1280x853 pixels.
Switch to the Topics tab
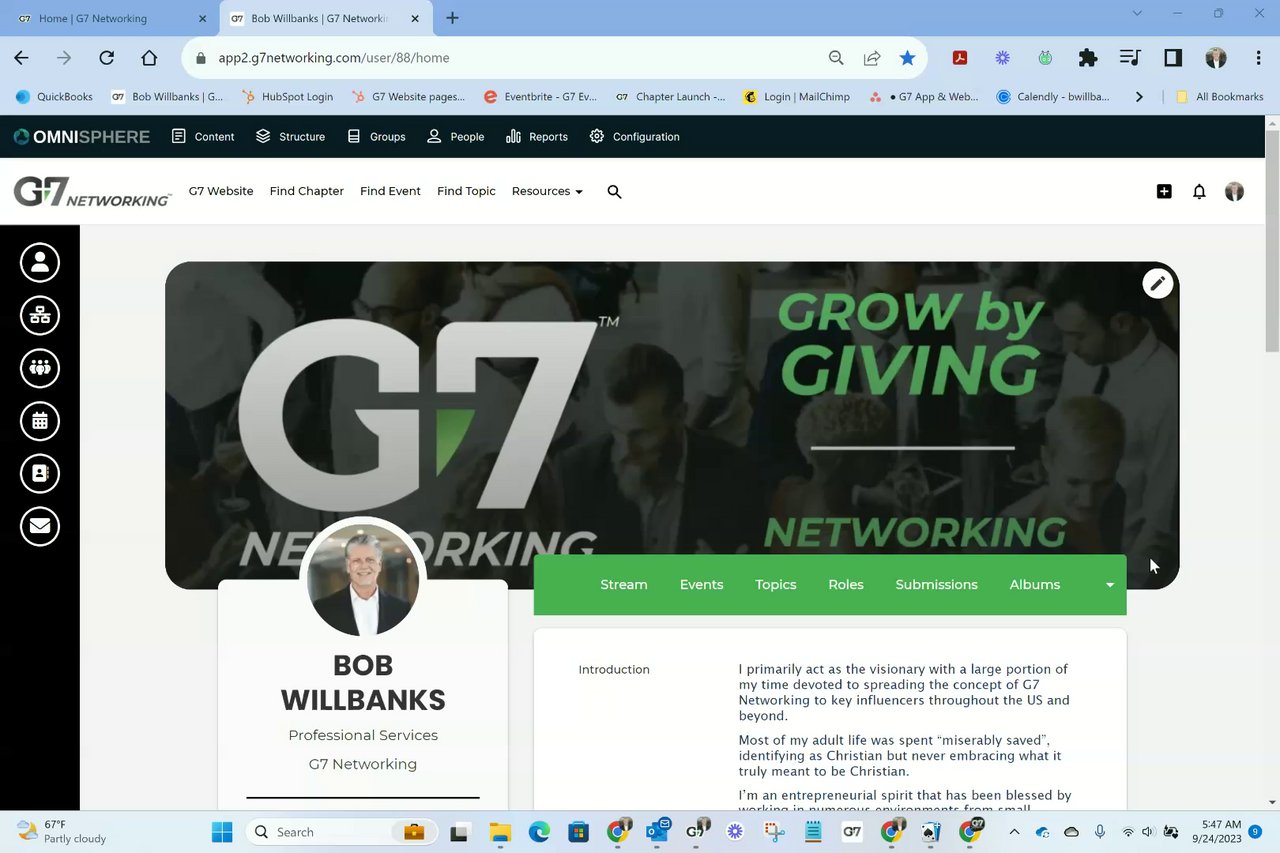pos(776,585)
